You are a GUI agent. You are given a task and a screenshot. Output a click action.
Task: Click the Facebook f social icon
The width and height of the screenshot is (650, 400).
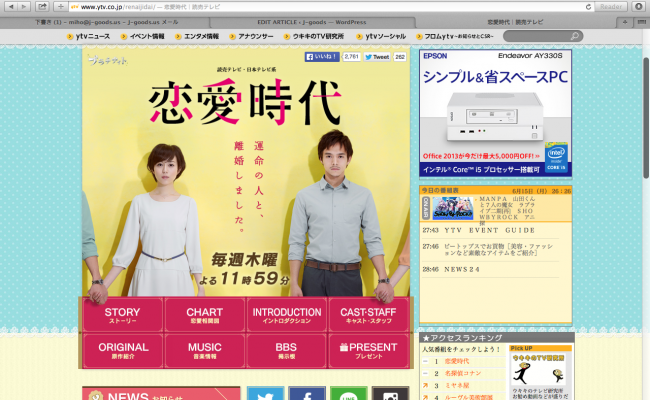tap(307, 394)
